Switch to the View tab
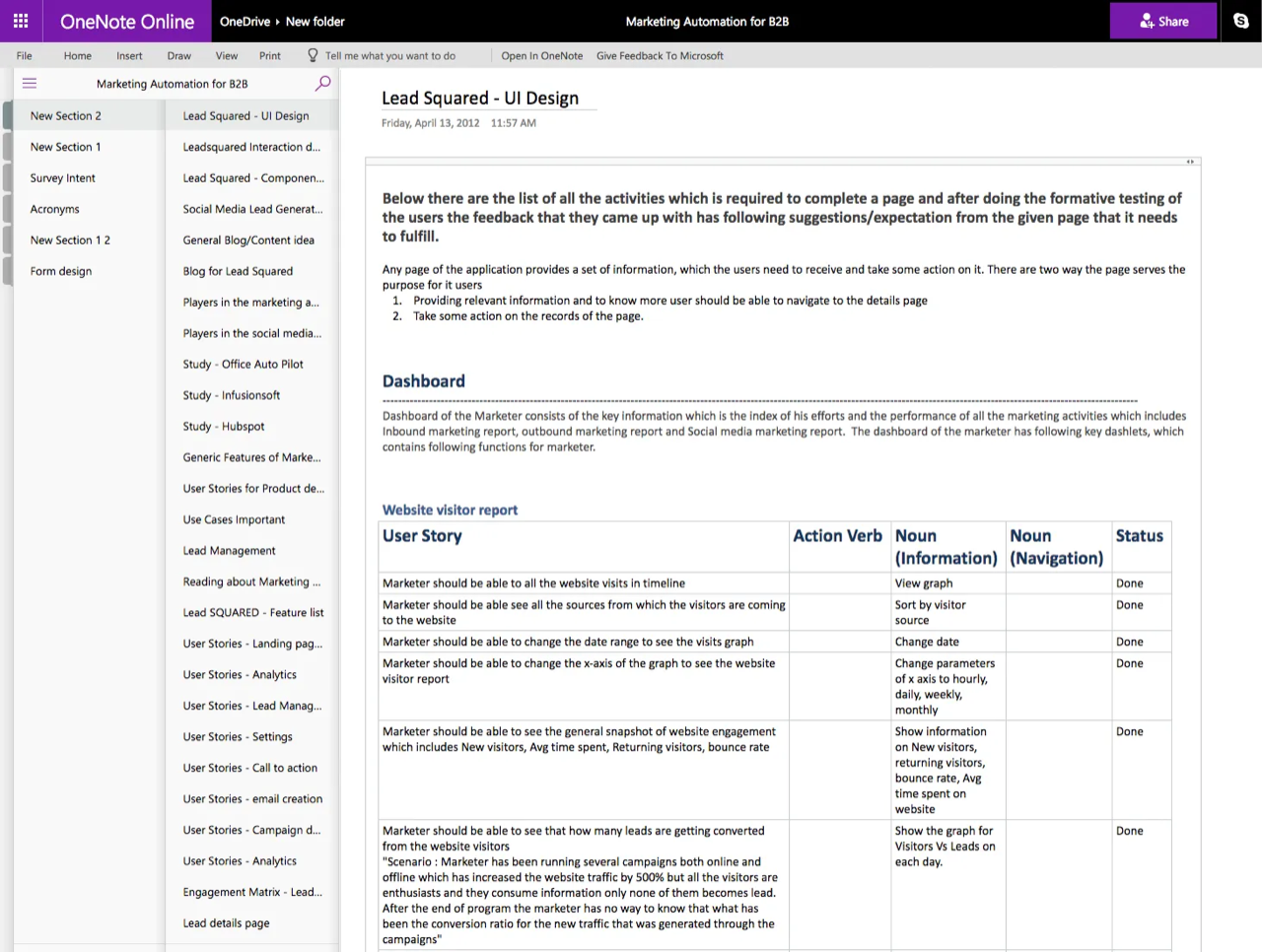The width and height of the screenshot is (1262, 952). point(227,56)
